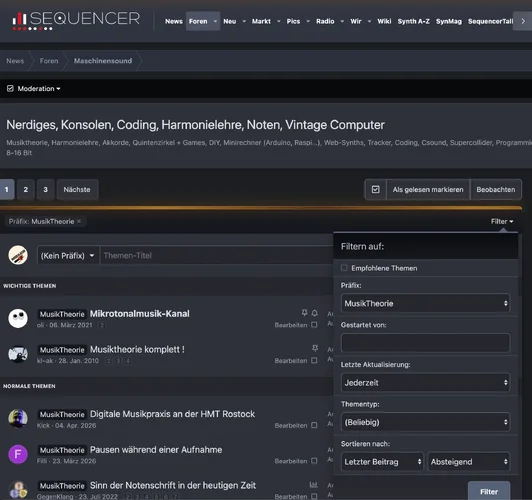Click the MusikTheorie prefix on Digitale Musikpraxis
Screen dimensions: 532x500
click(62, 414)
